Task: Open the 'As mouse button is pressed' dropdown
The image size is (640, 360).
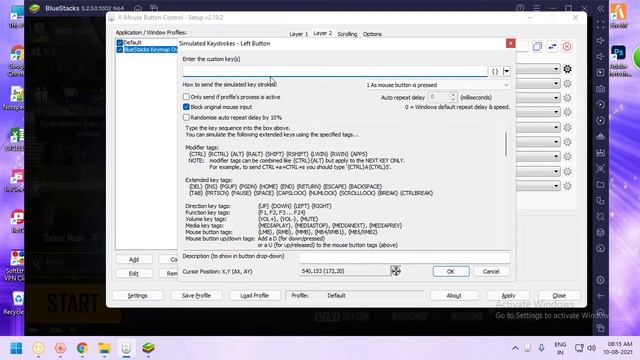Action: (x=437, y=85)
